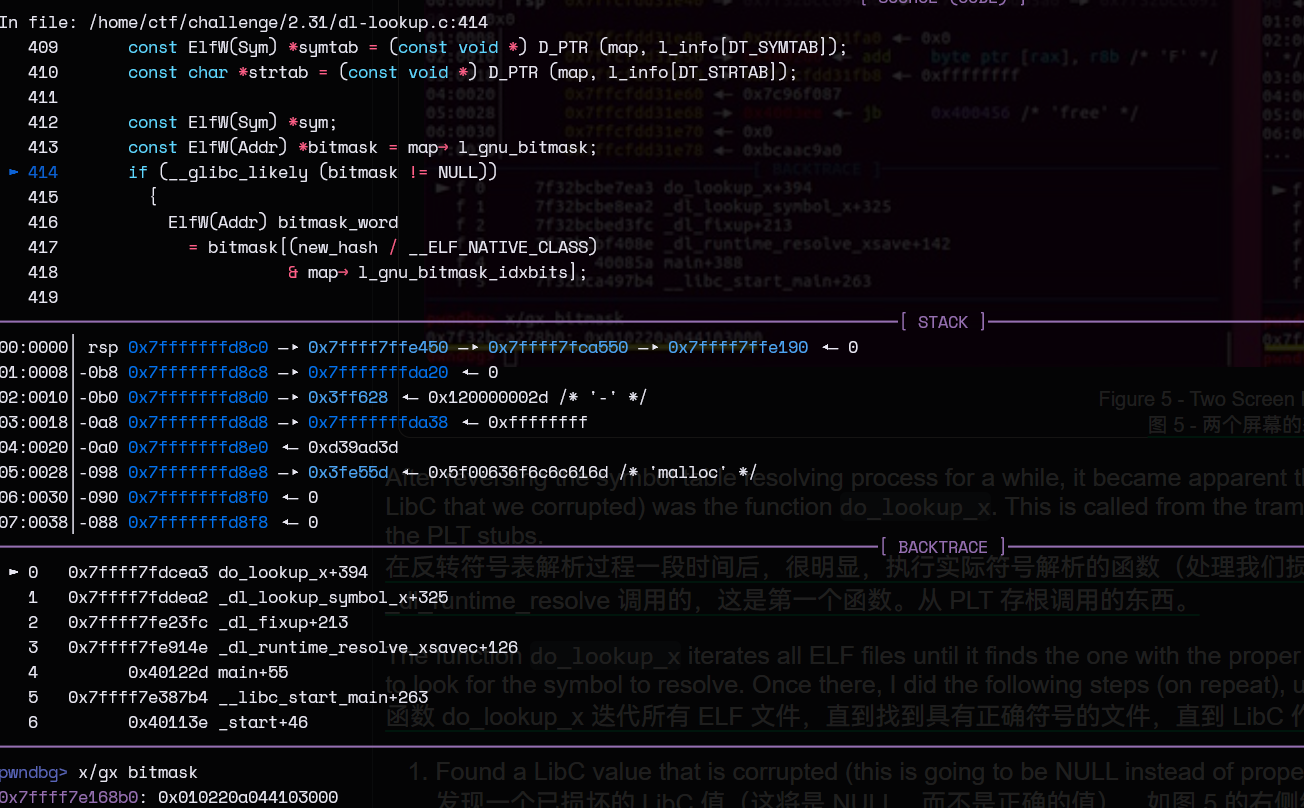Click stack address 0x7fffffffd8c0
The width and height of the screenshot is (1304, 808).
pyautogui.click(x=198, y=347)
